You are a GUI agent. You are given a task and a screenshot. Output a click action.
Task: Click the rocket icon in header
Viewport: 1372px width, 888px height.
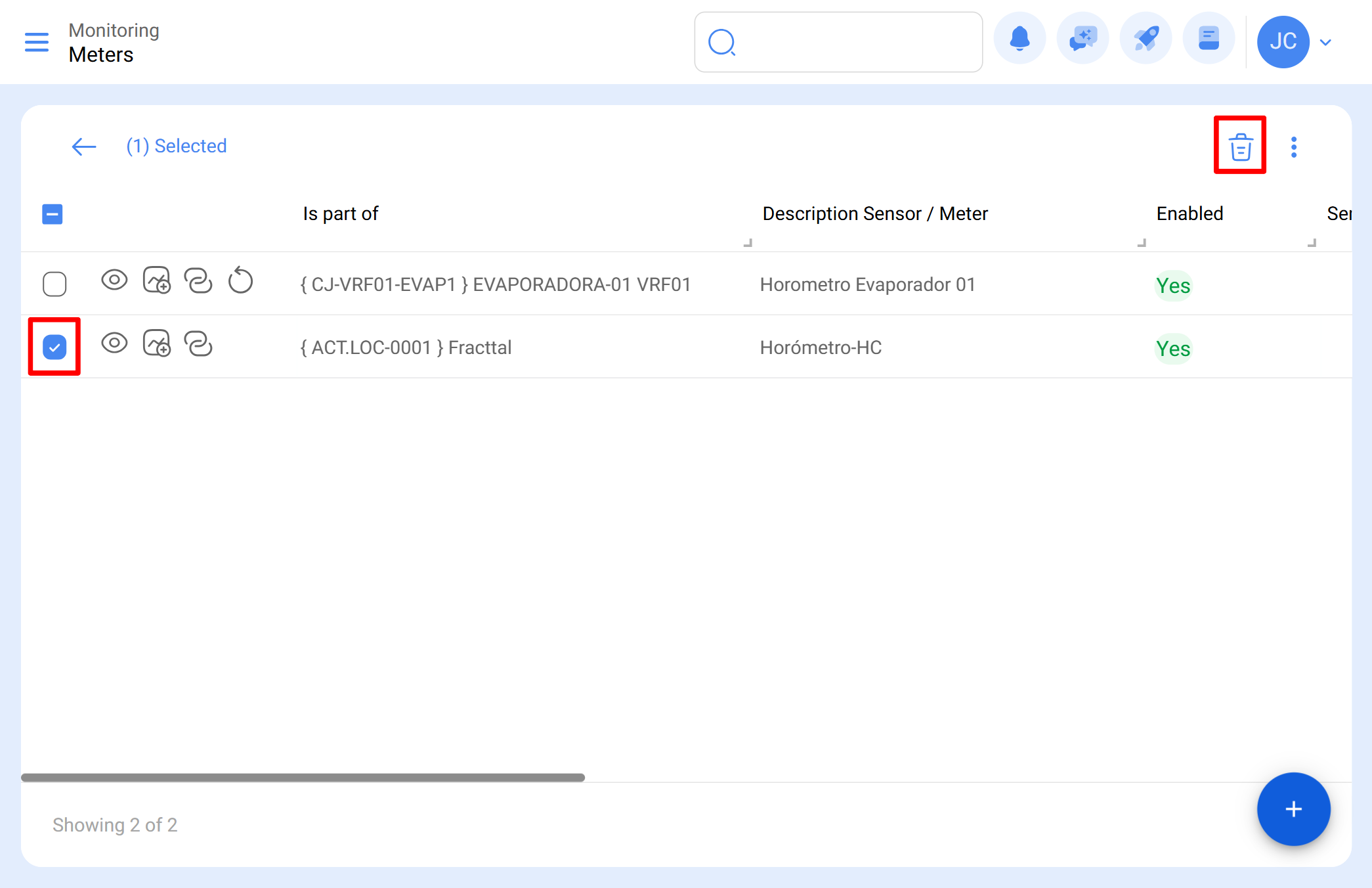click(1146, 39)
